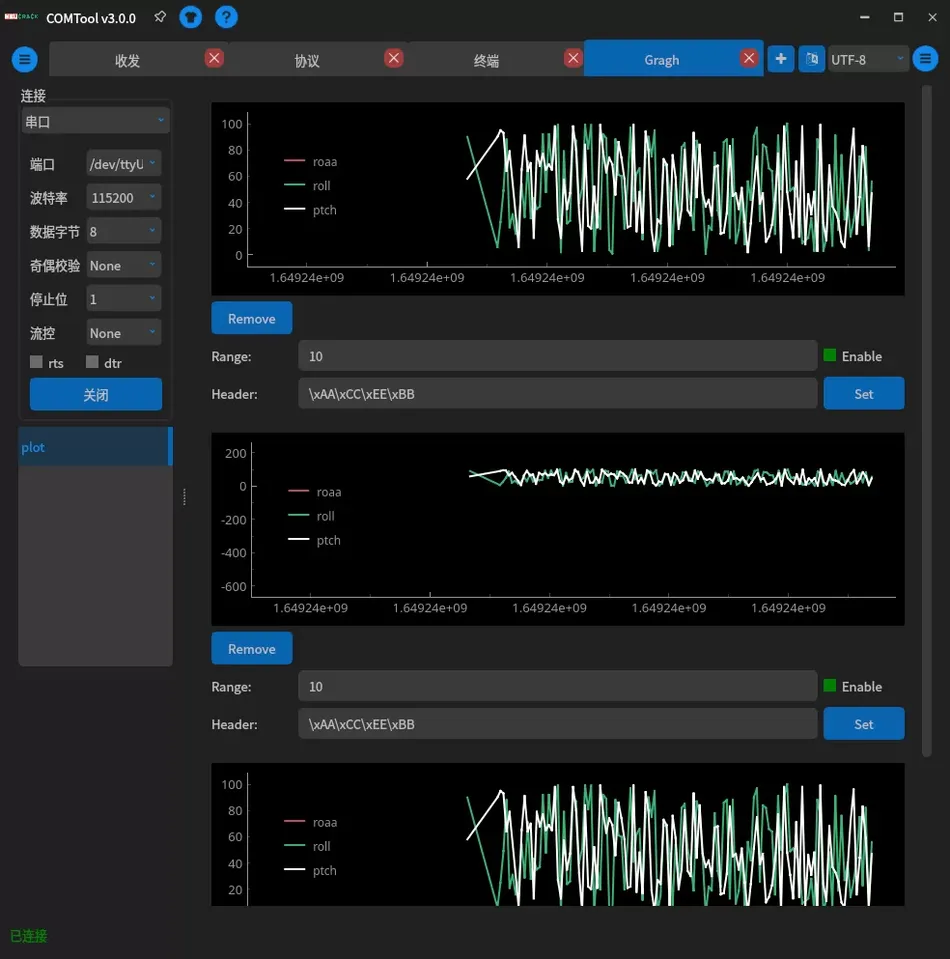This screenshot has width=950, height=959.
Task: Expand the 波特率 115200 dropdown
Action: point(124,198)
